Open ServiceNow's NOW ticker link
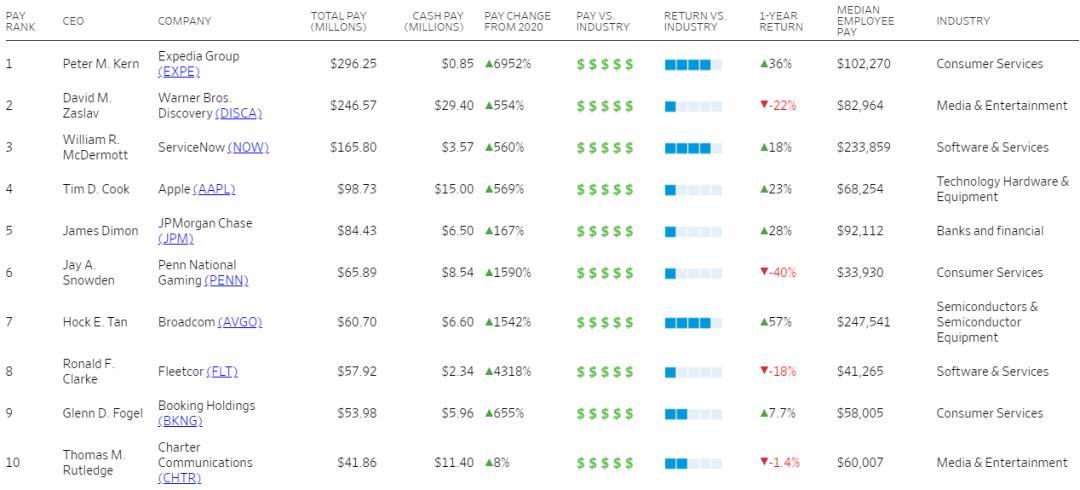Viewport: 1080px width, 490px height. point(248,147)
